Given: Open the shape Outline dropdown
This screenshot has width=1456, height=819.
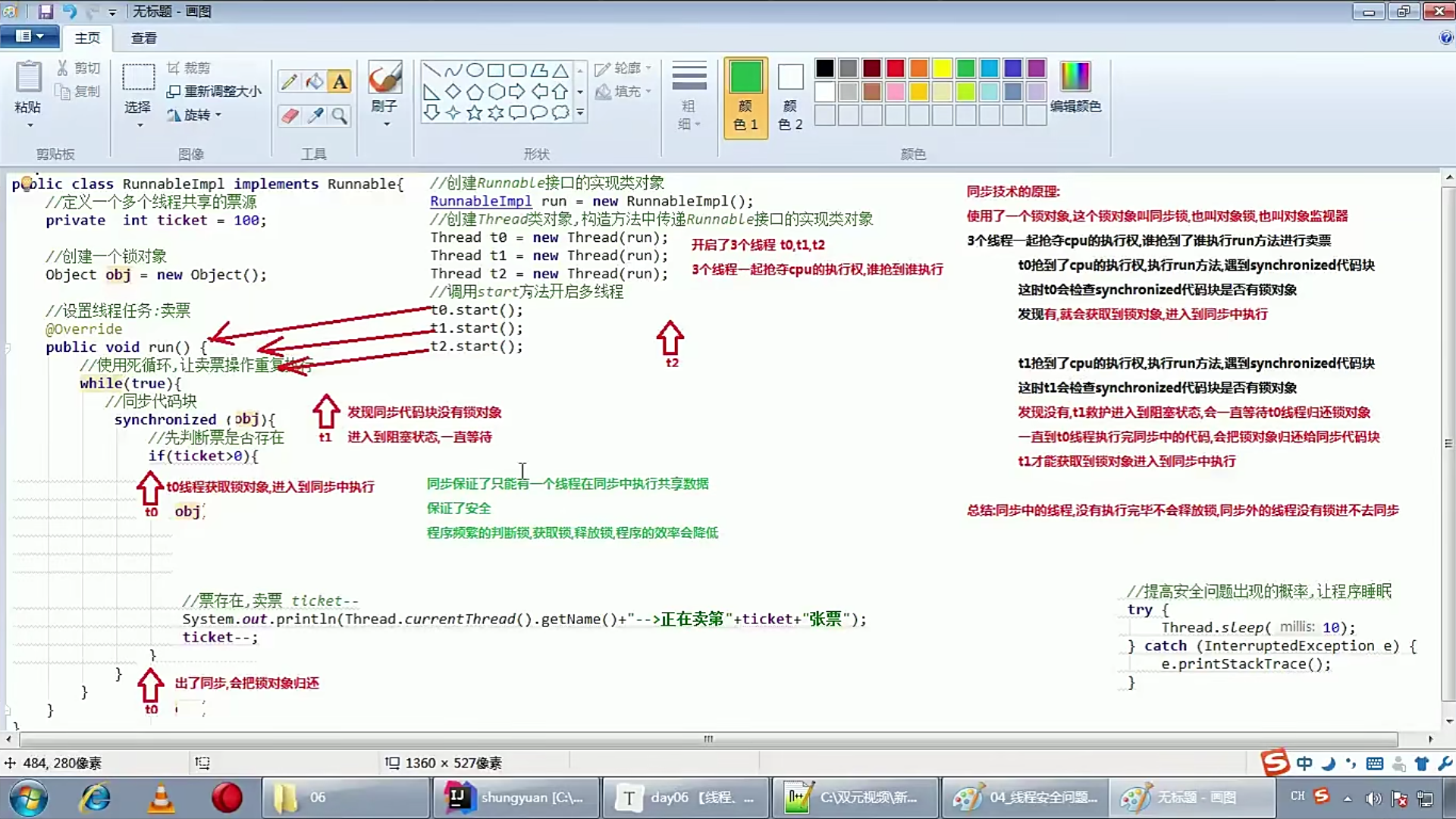Looking at the screenshot, I should [623, 68].
